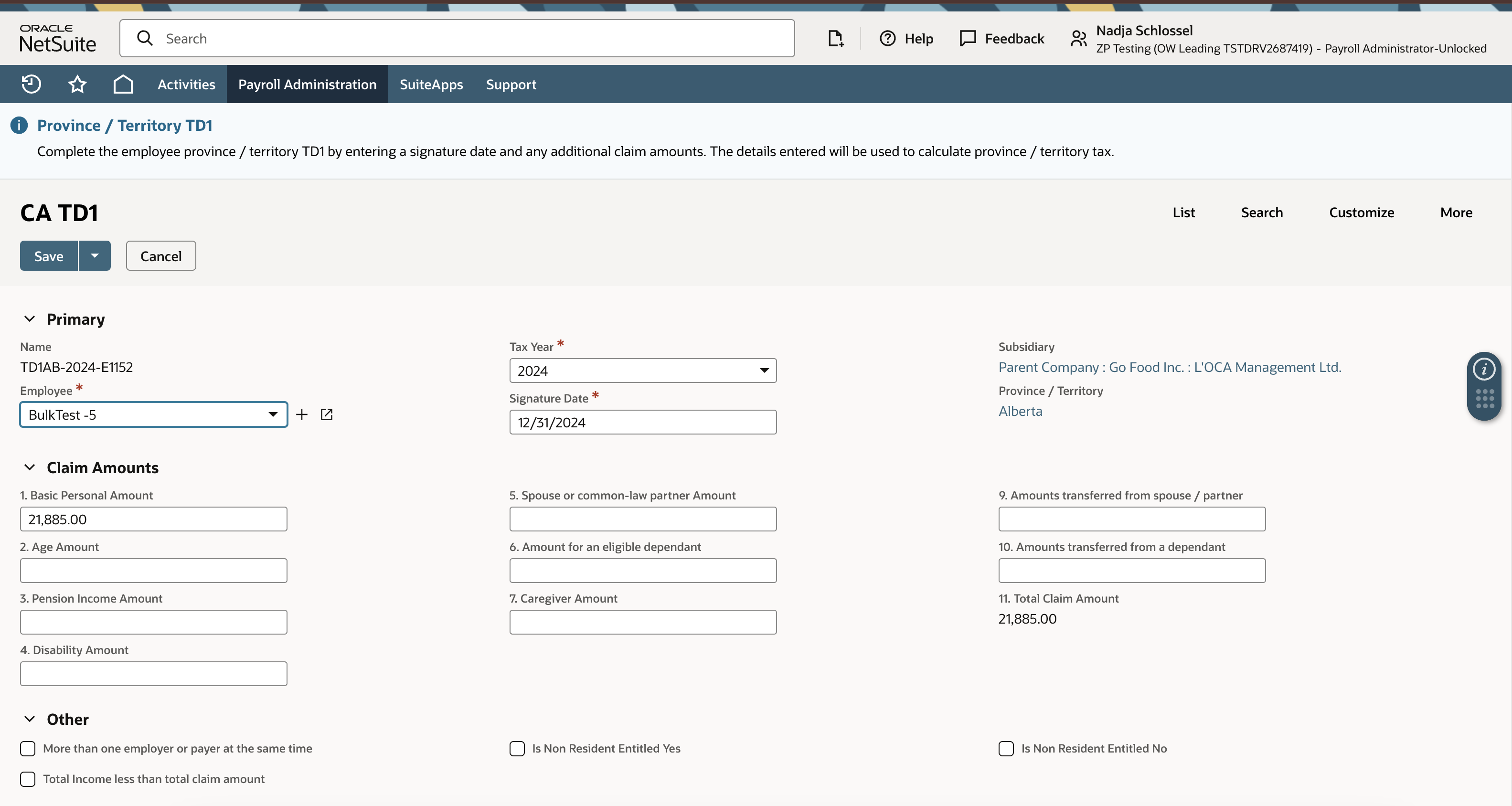Go to the Home icon
This screenshot has height=806, width=1512.
[x=123, y=84]
